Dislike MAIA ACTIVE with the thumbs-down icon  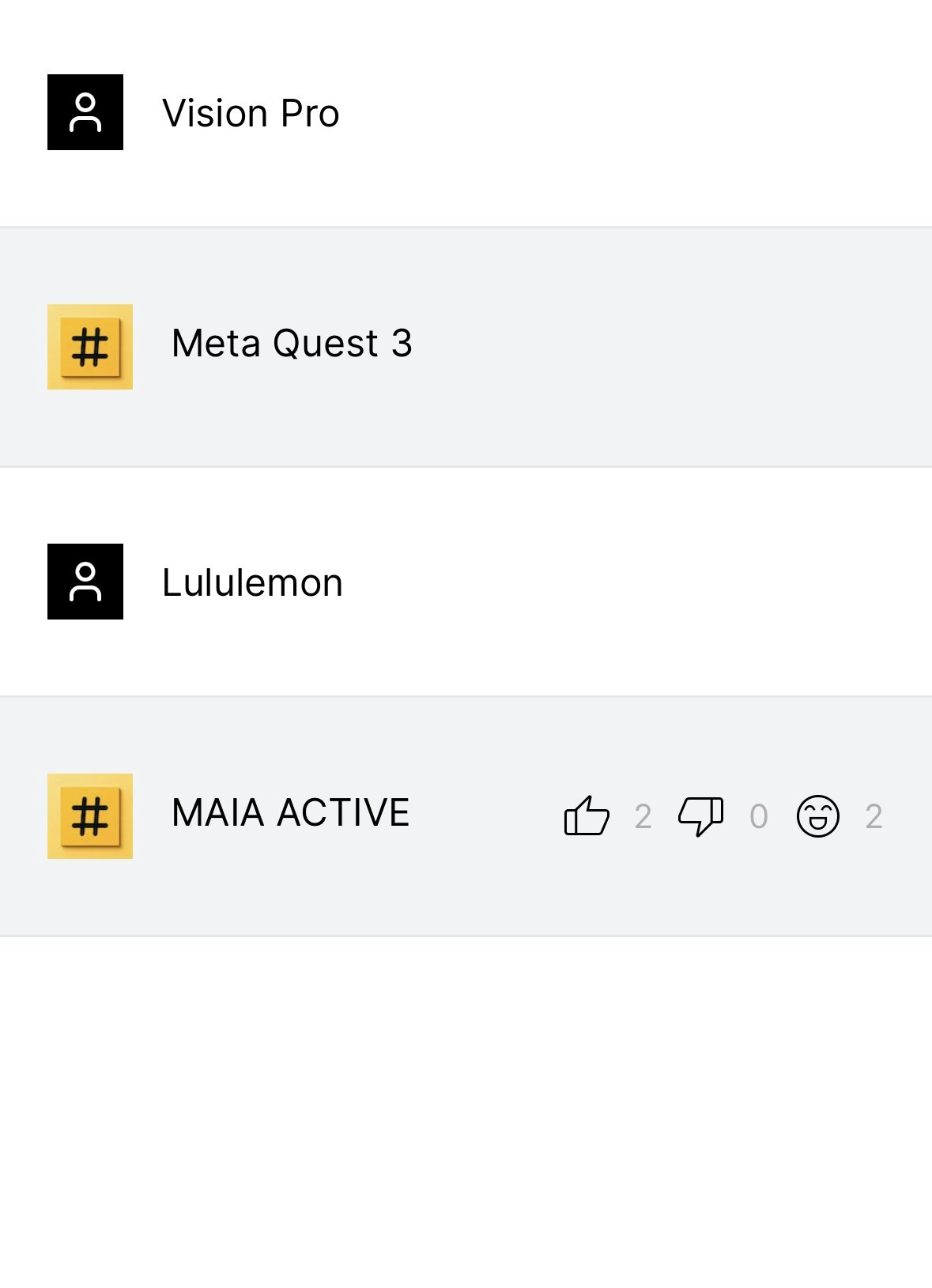(700, 815)
